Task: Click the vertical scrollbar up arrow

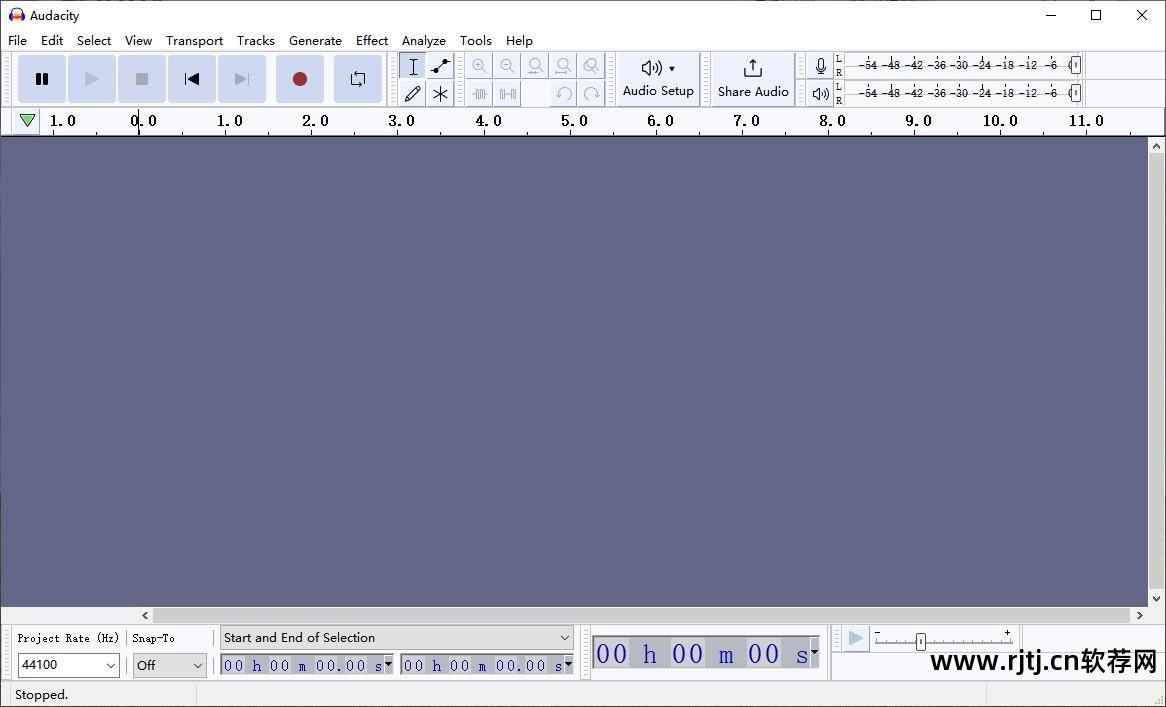Action: (1156, 146)
